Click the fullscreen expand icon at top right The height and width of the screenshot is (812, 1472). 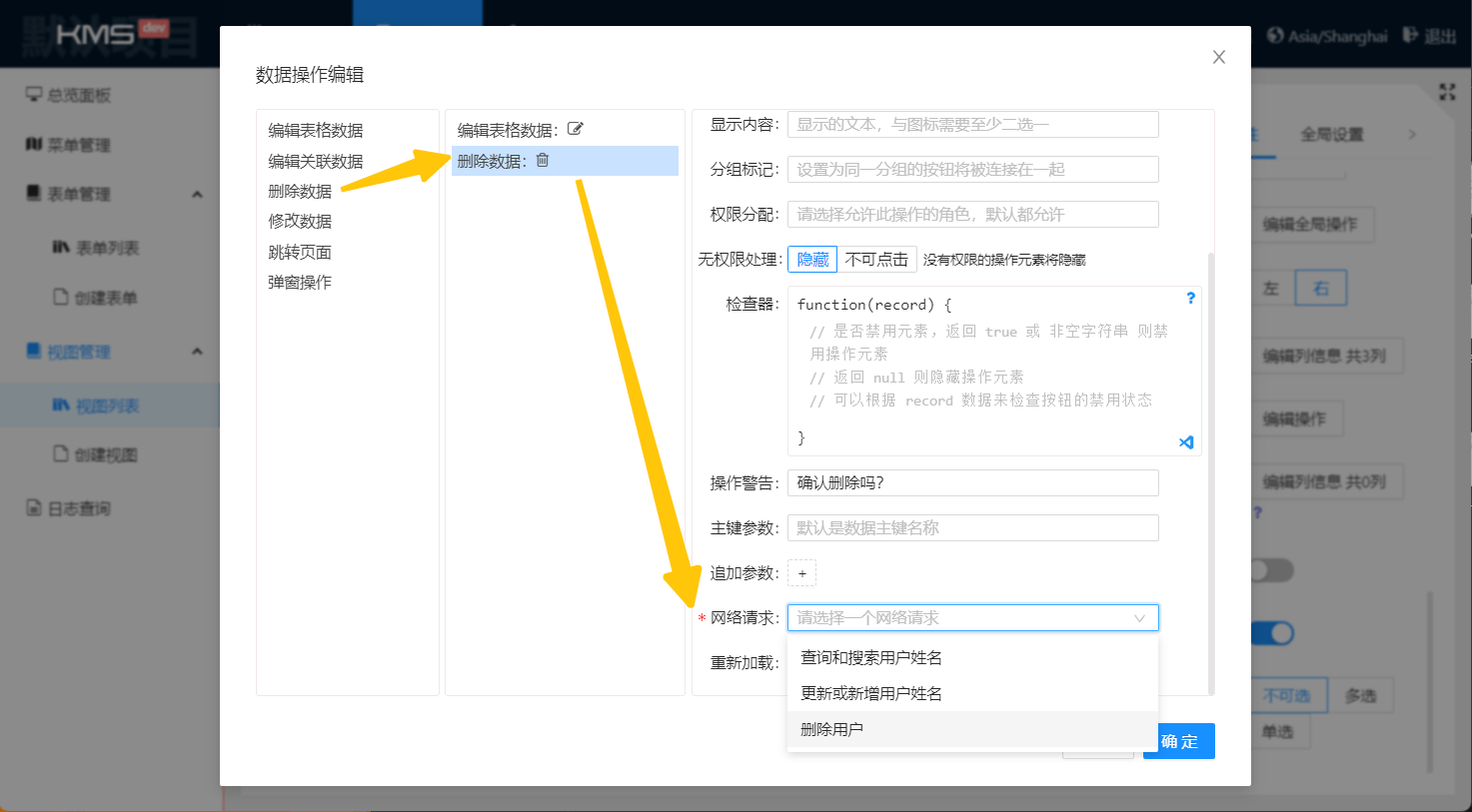(1446, 92)
